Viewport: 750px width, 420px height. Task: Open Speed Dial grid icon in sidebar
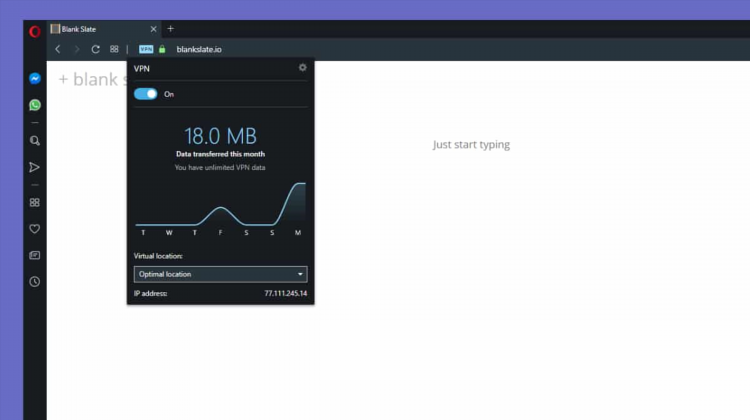click(x=34, y=202)
